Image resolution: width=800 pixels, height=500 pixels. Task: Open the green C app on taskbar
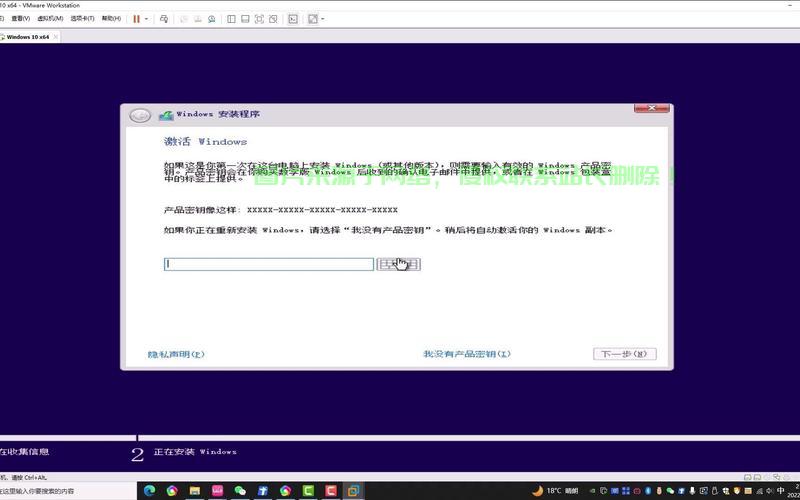308,491
